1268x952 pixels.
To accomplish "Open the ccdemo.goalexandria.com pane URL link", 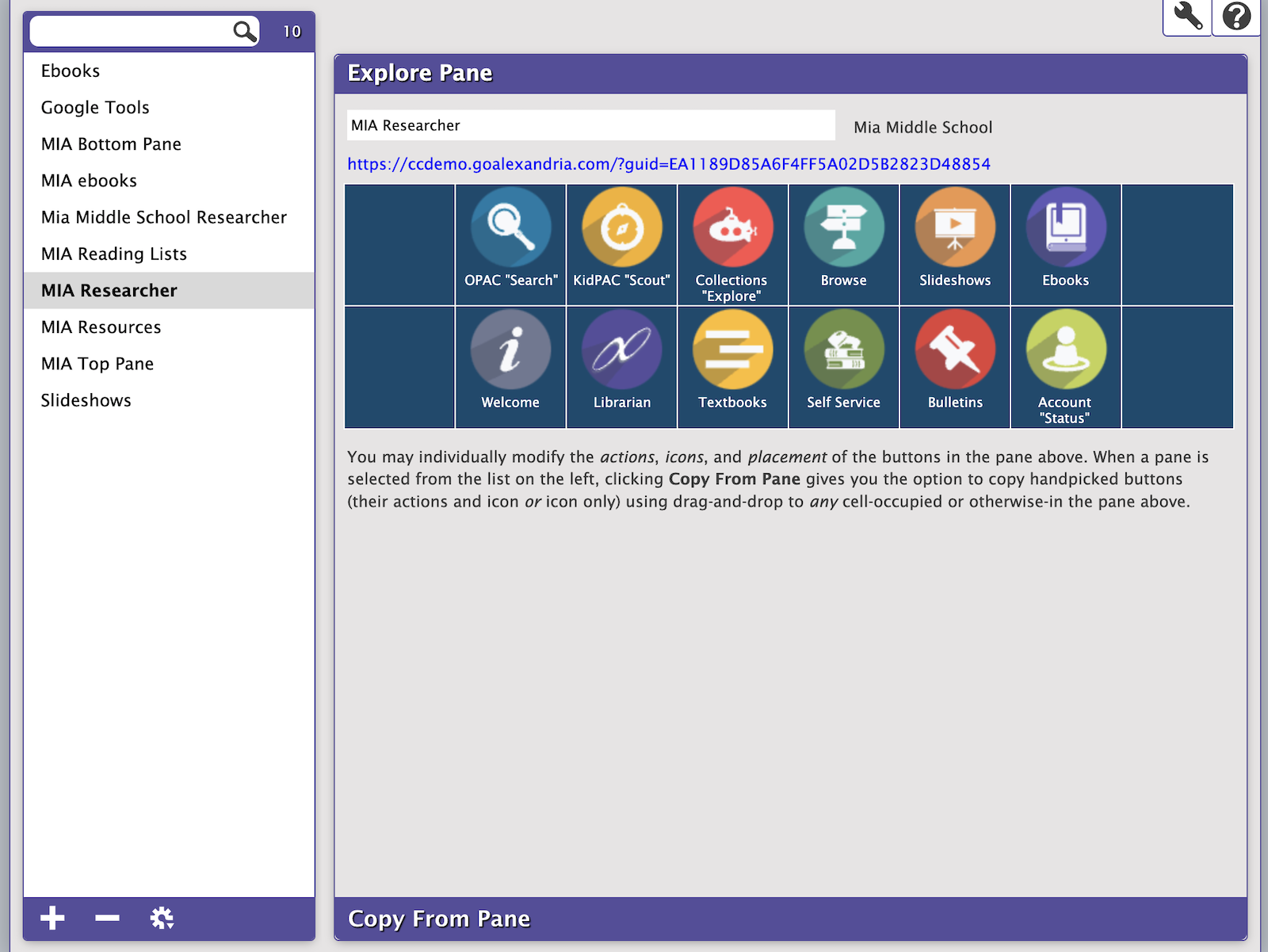I will (x=669, y=164).
